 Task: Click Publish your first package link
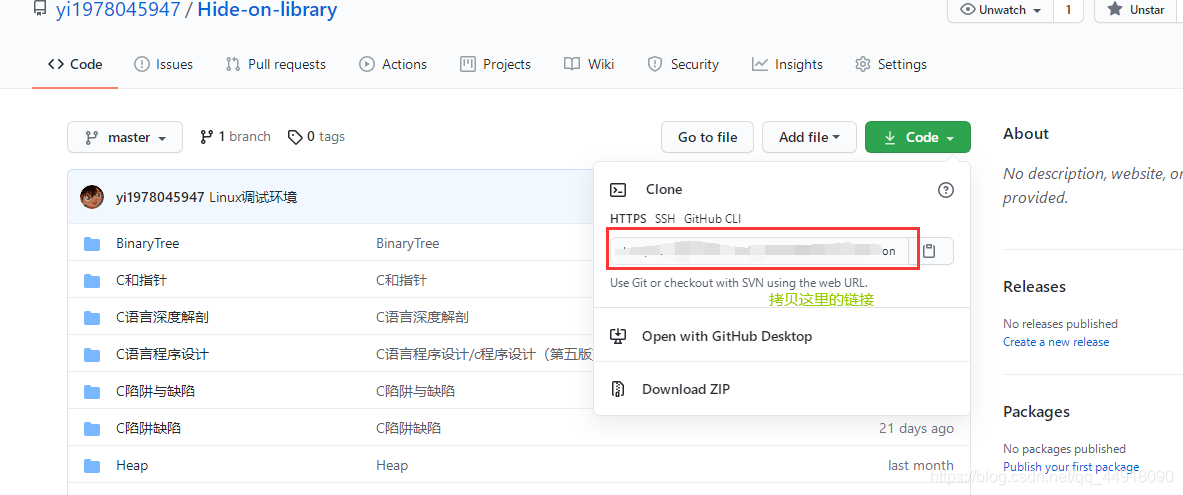1071,467
